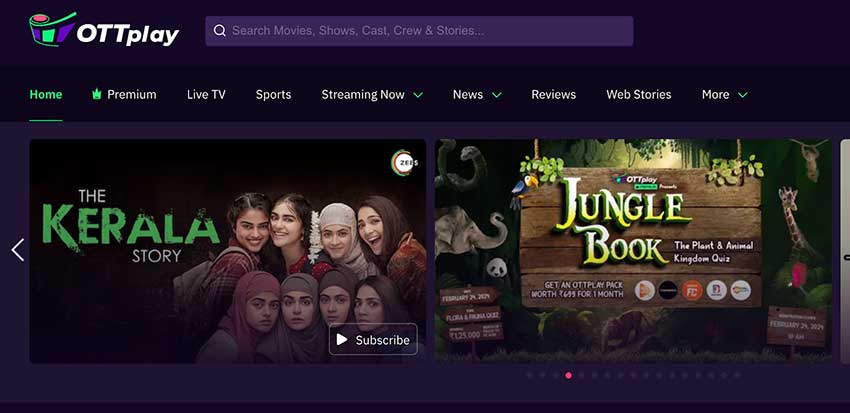Open the Reviews page

(x=553, y=94)
